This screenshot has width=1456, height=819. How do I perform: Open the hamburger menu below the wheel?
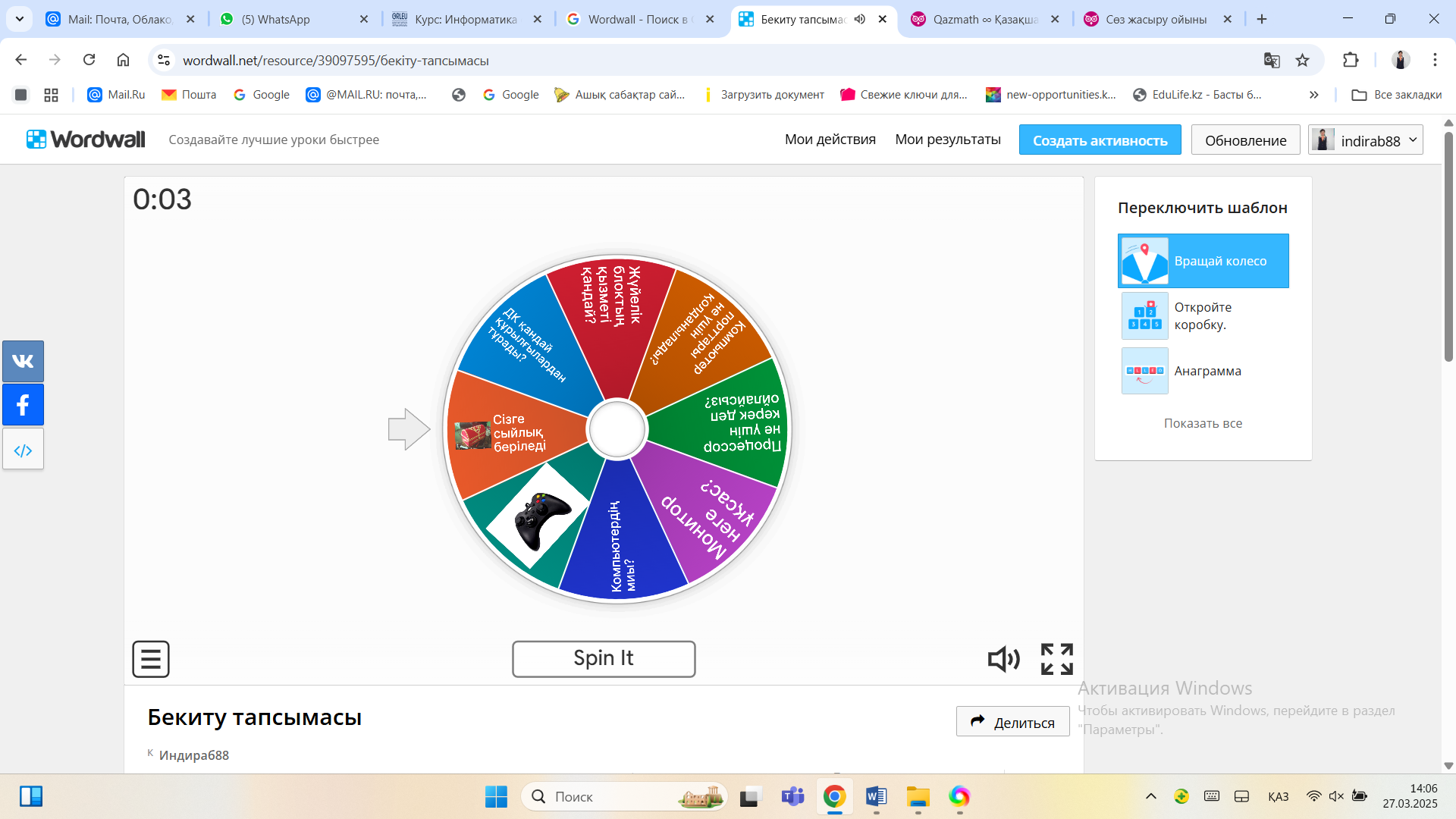click(151, 658)
